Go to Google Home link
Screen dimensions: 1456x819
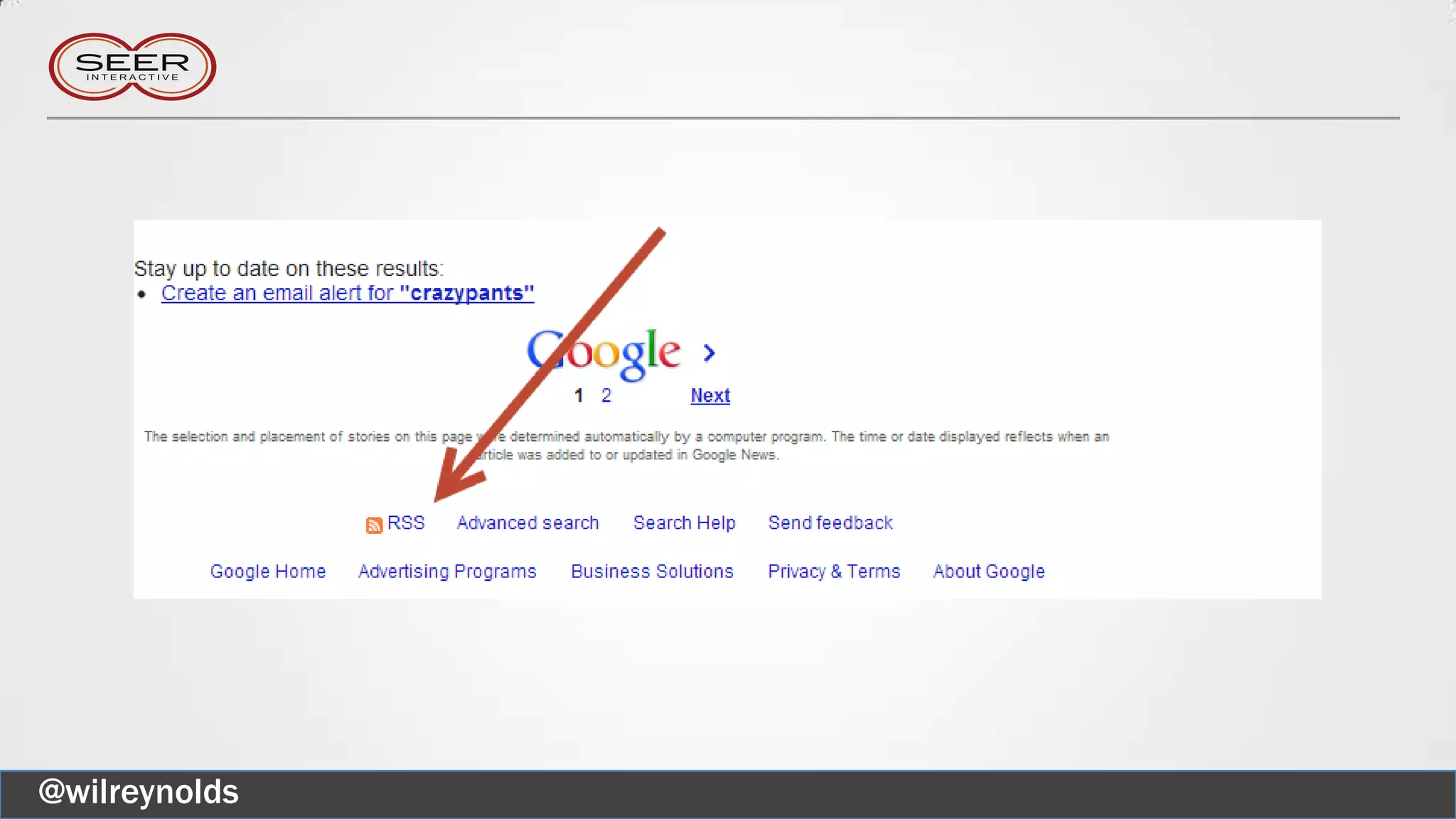click(268, 572)
